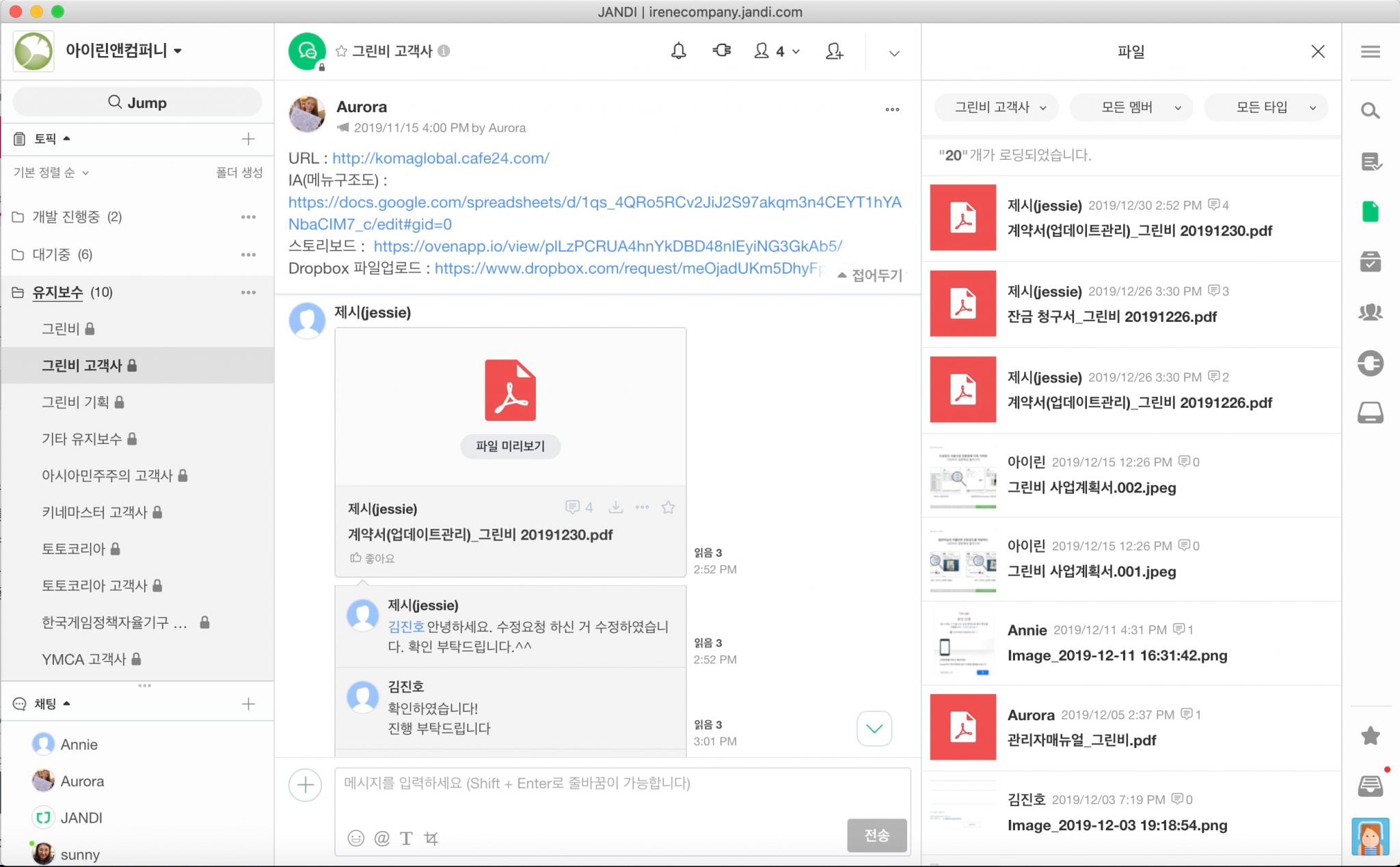Click the notification bell icon

pyautogui.click(x=678, y=51)
